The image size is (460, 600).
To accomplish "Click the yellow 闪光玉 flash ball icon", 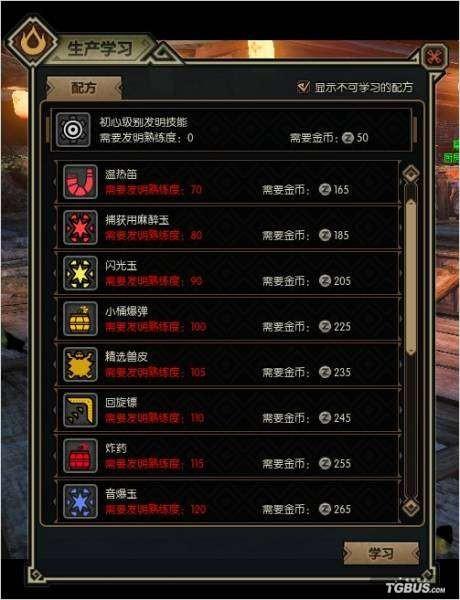I will 80,273.
